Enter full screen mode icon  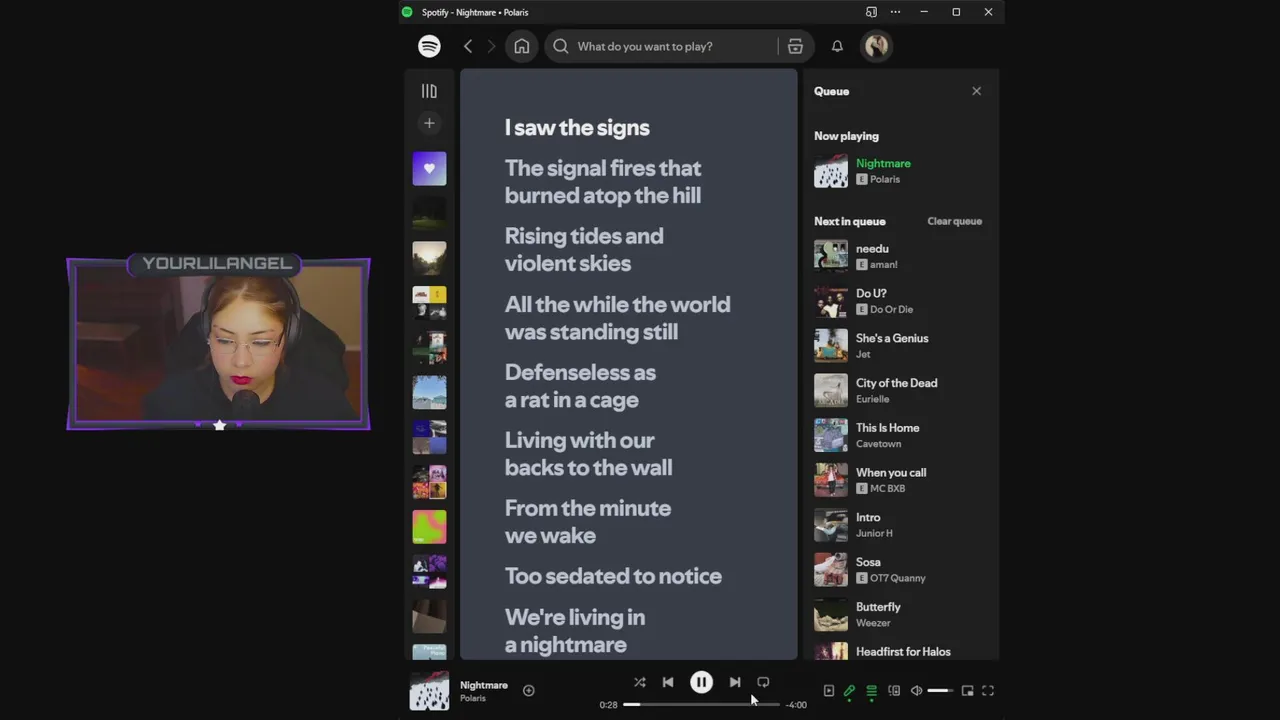click(988, 691)
